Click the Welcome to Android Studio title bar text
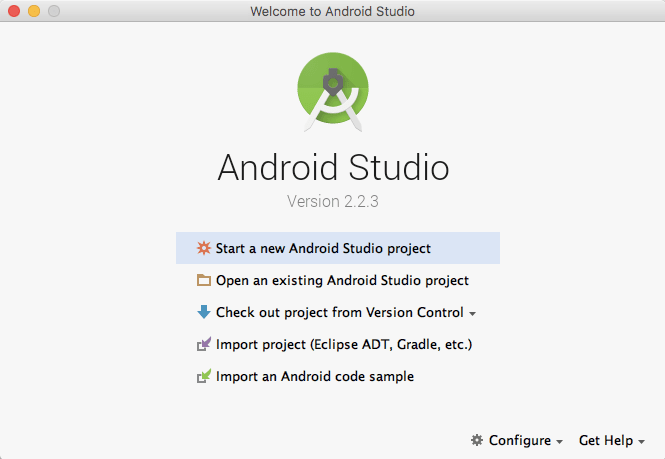The width and height of the screenshot is (665, 459). [x=332, y=11]
